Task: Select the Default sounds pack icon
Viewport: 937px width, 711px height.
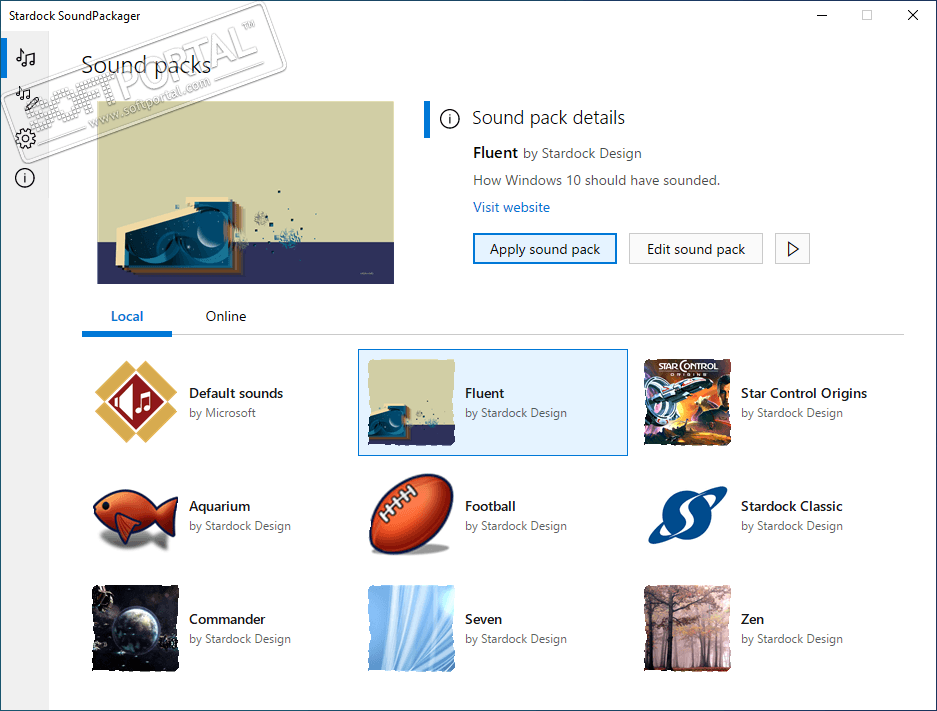Action: click(136, 402)
